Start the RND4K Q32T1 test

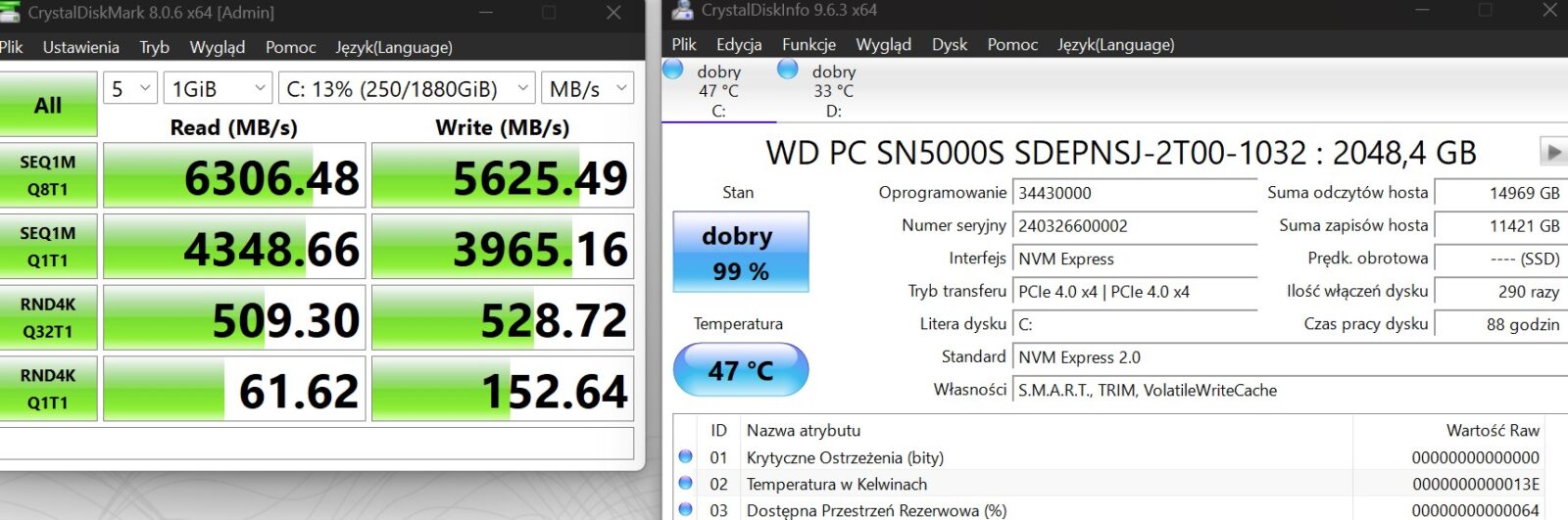tap(47, 317)
